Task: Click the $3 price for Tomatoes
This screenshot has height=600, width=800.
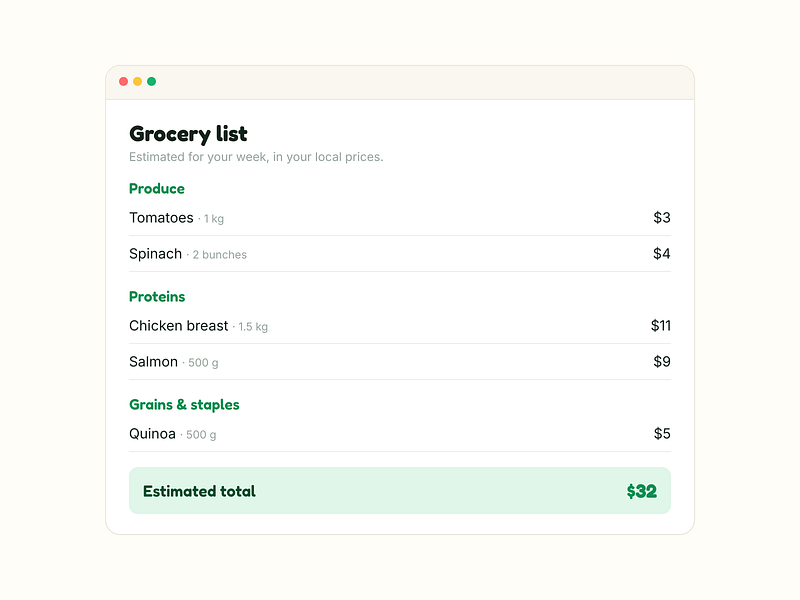Action: pyautogui.click(x=662, y=218)
